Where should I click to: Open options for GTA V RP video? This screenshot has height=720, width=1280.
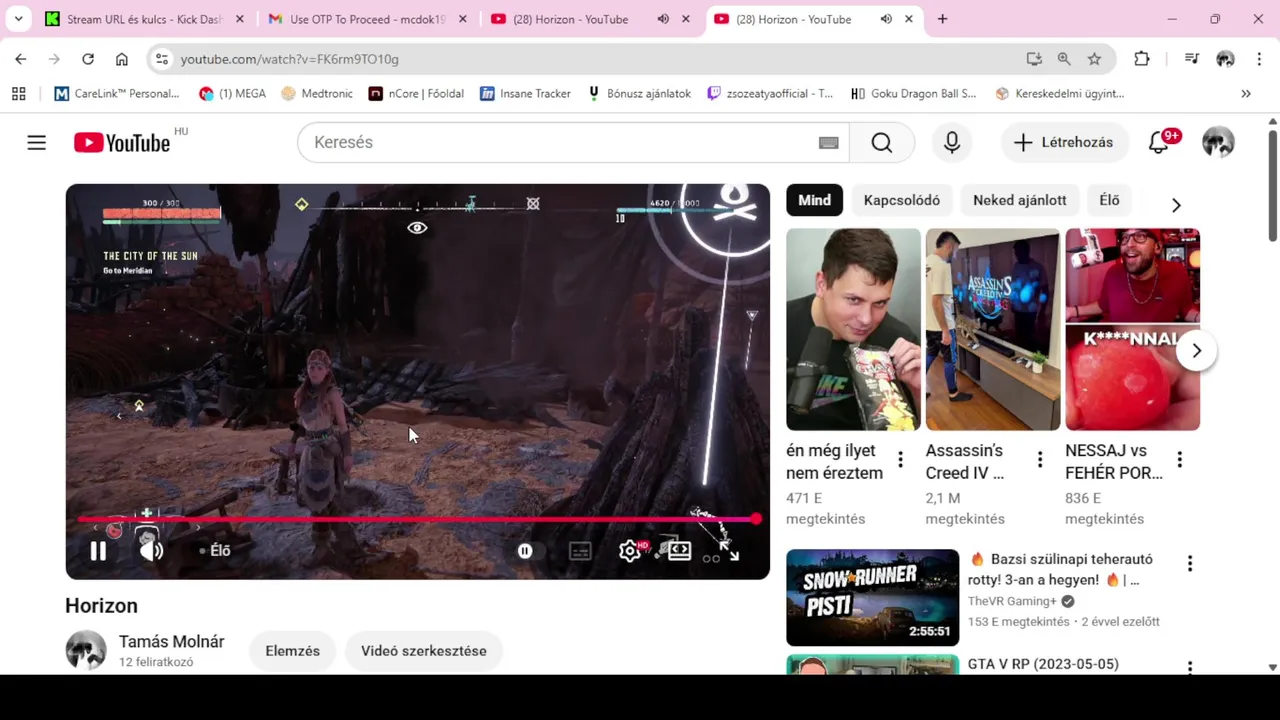[1190, 667]
